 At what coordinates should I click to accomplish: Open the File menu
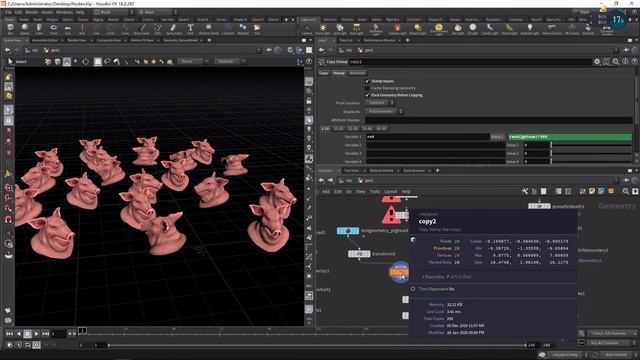coord(8,12)
